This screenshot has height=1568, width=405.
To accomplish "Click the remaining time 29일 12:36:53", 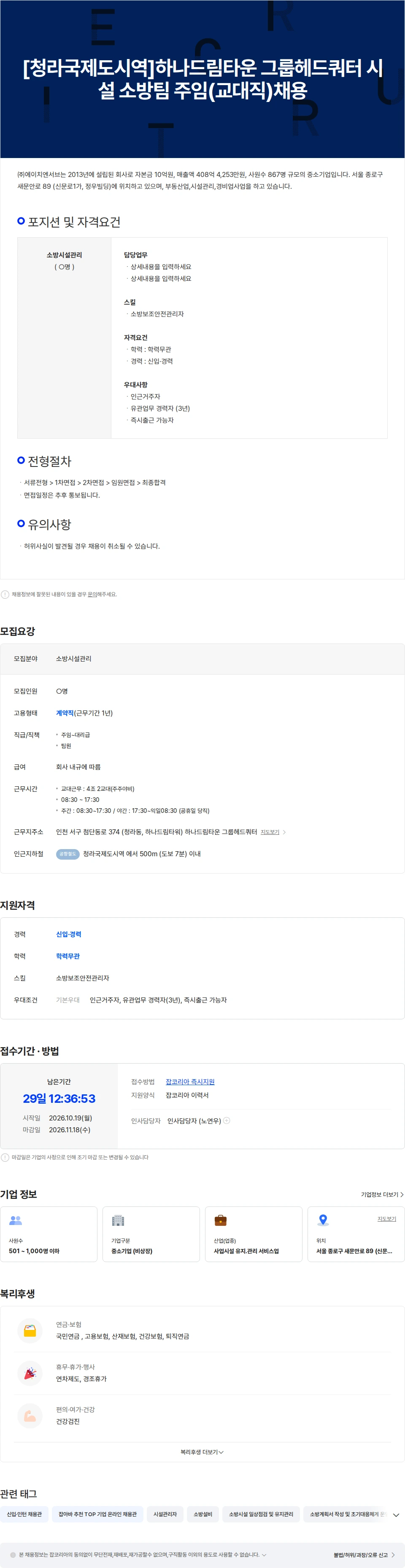I will (x=59, y=1098).
